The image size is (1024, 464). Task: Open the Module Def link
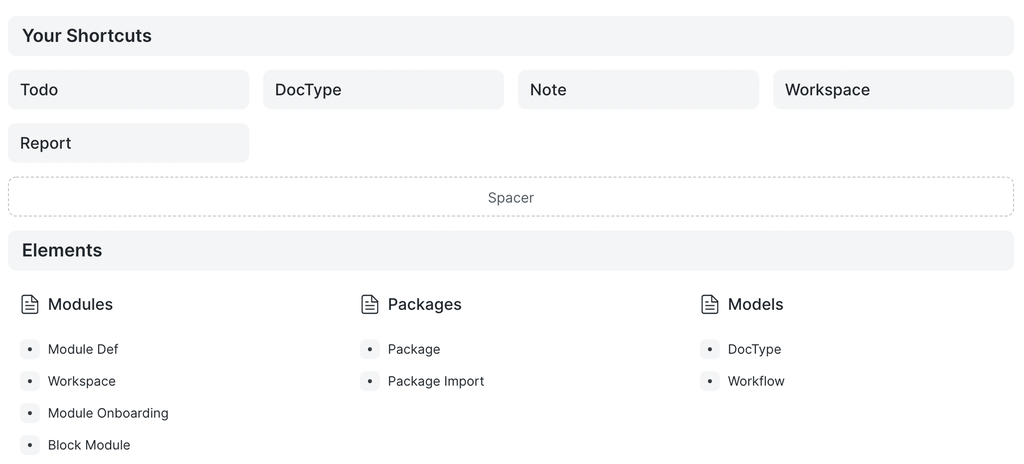[83, 349]
